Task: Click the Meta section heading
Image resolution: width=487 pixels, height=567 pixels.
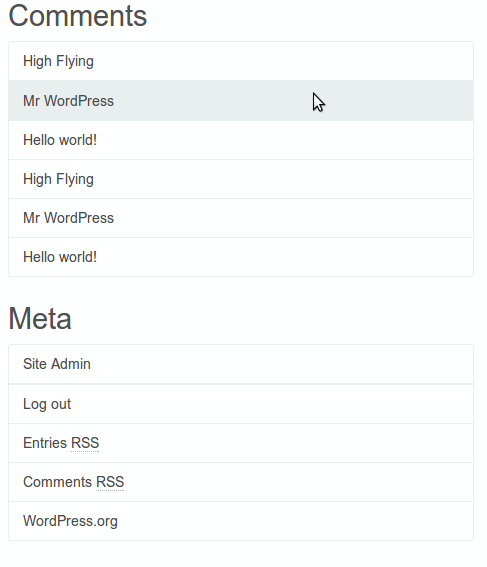Action: pyautogui.click(x=40, y=319)
